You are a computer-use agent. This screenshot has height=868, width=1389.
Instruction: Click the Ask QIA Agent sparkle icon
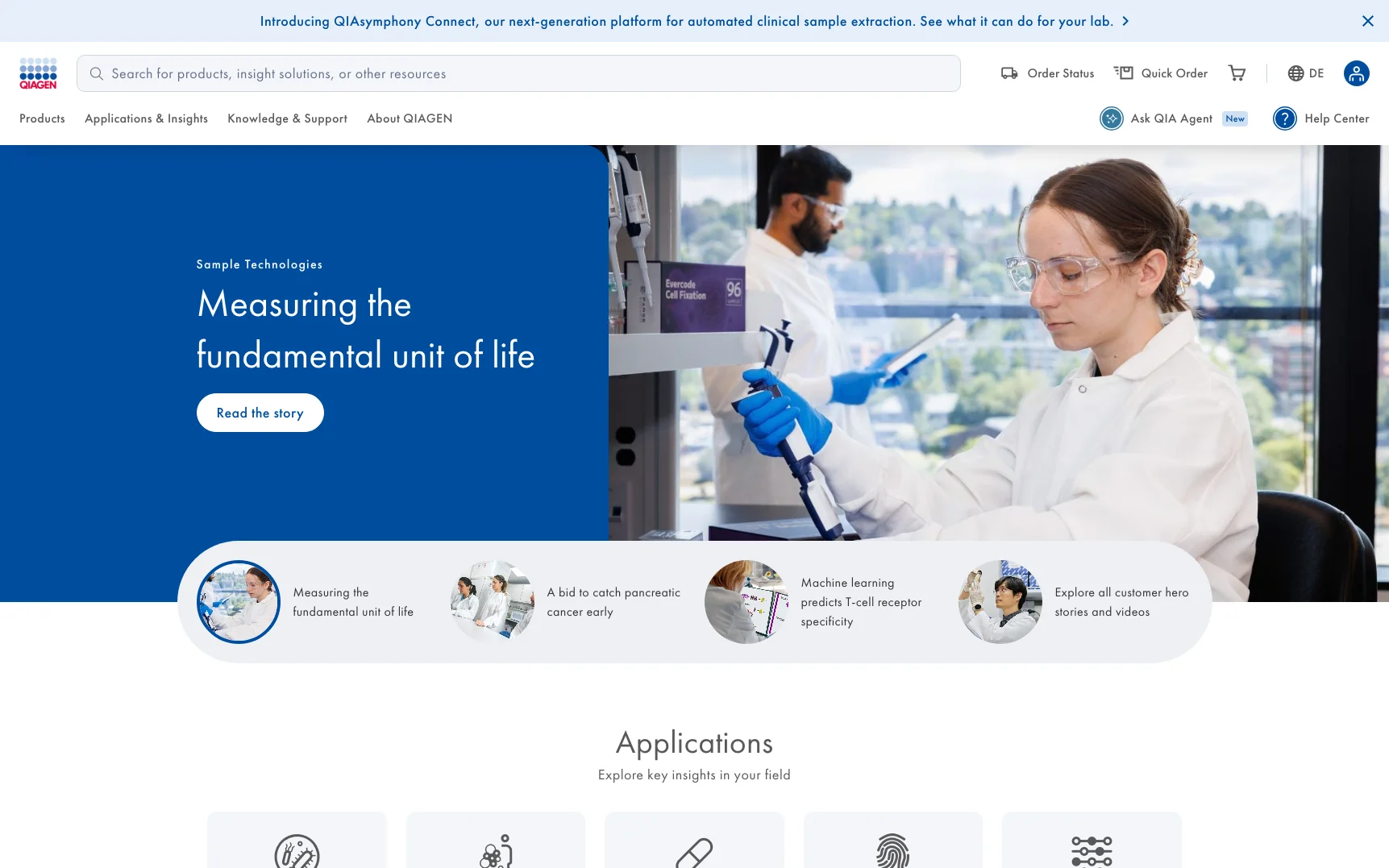pyautogui.click(x=1111, y=118)
